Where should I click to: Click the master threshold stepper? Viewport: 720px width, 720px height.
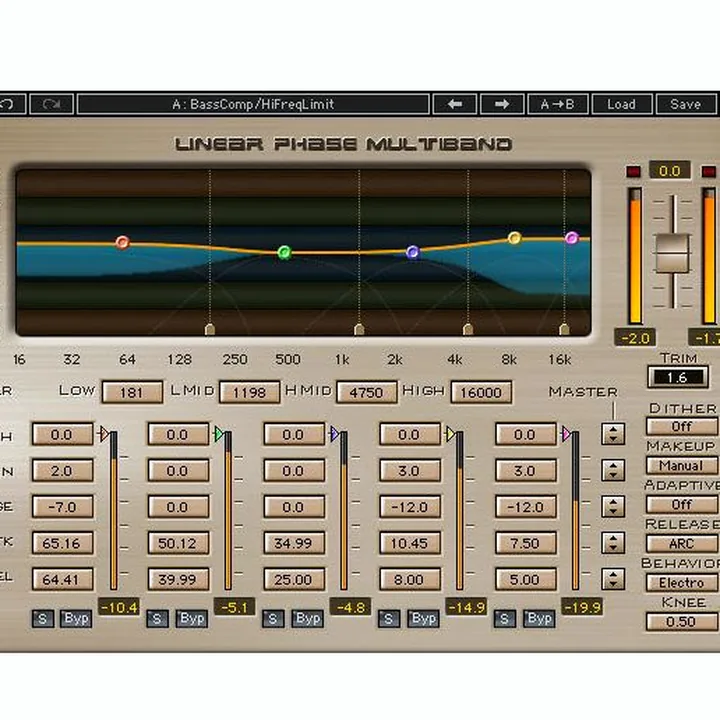click(613, 433)
